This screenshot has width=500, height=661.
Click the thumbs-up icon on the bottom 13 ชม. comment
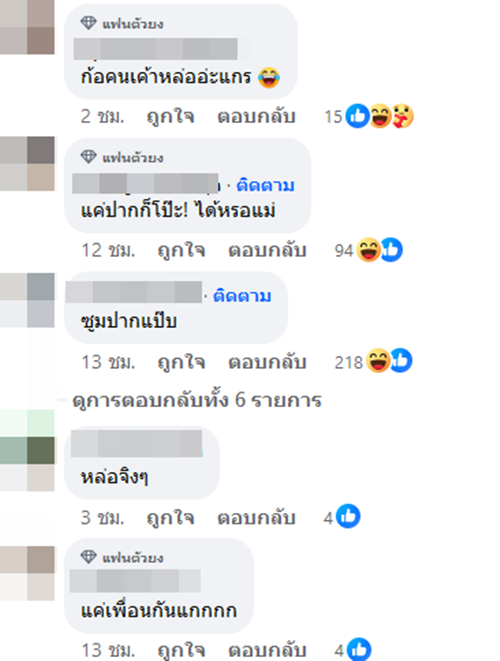359,650
